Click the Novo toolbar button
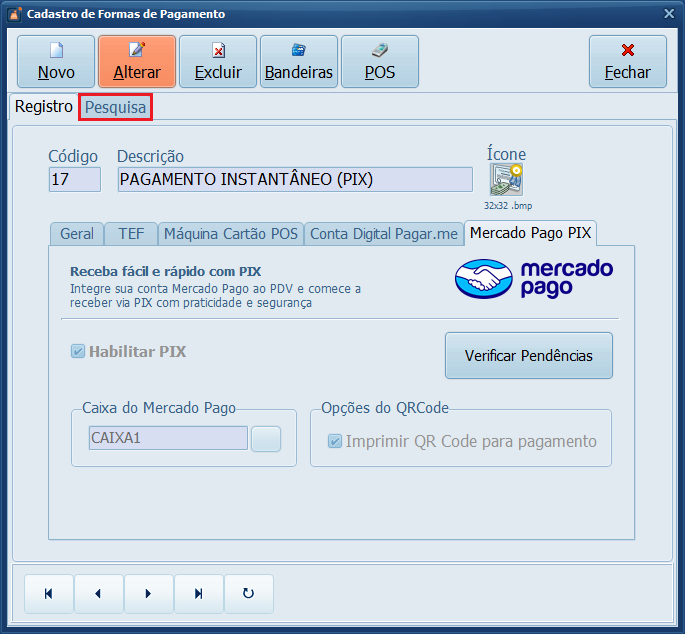The image size is (685, 634). click(56, 62)
